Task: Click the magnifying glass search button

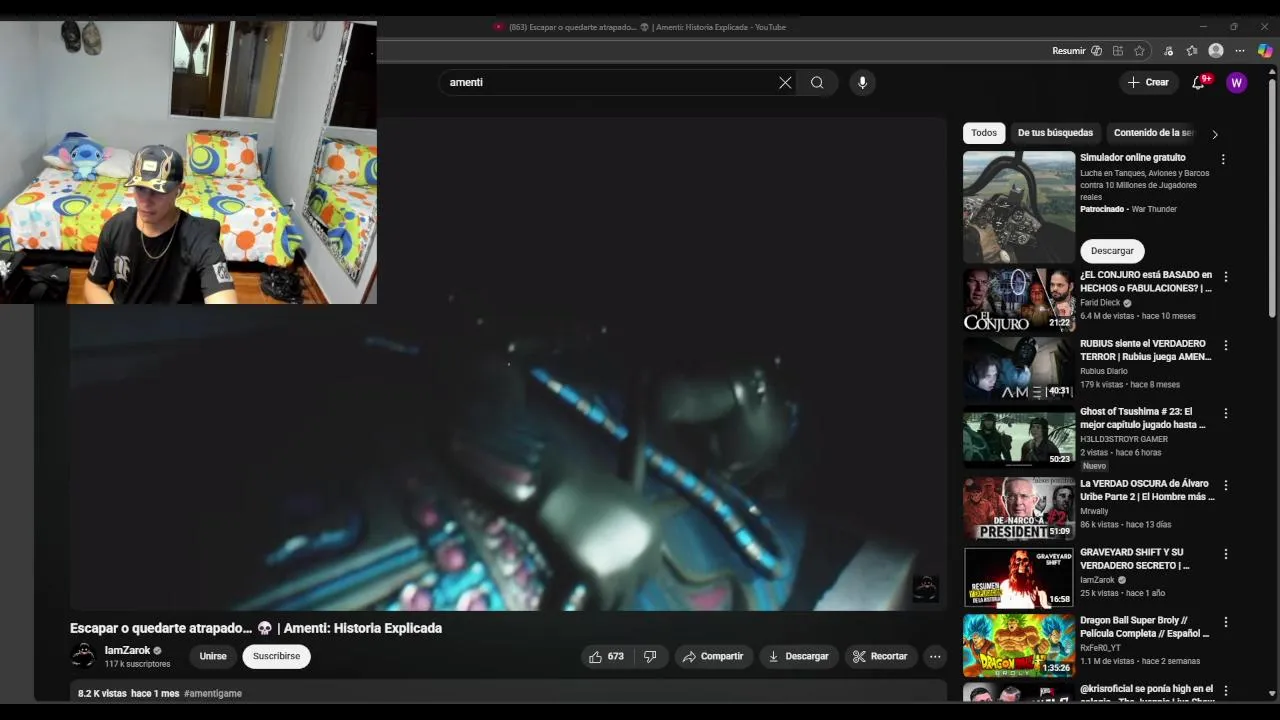Action: (817, 83)
